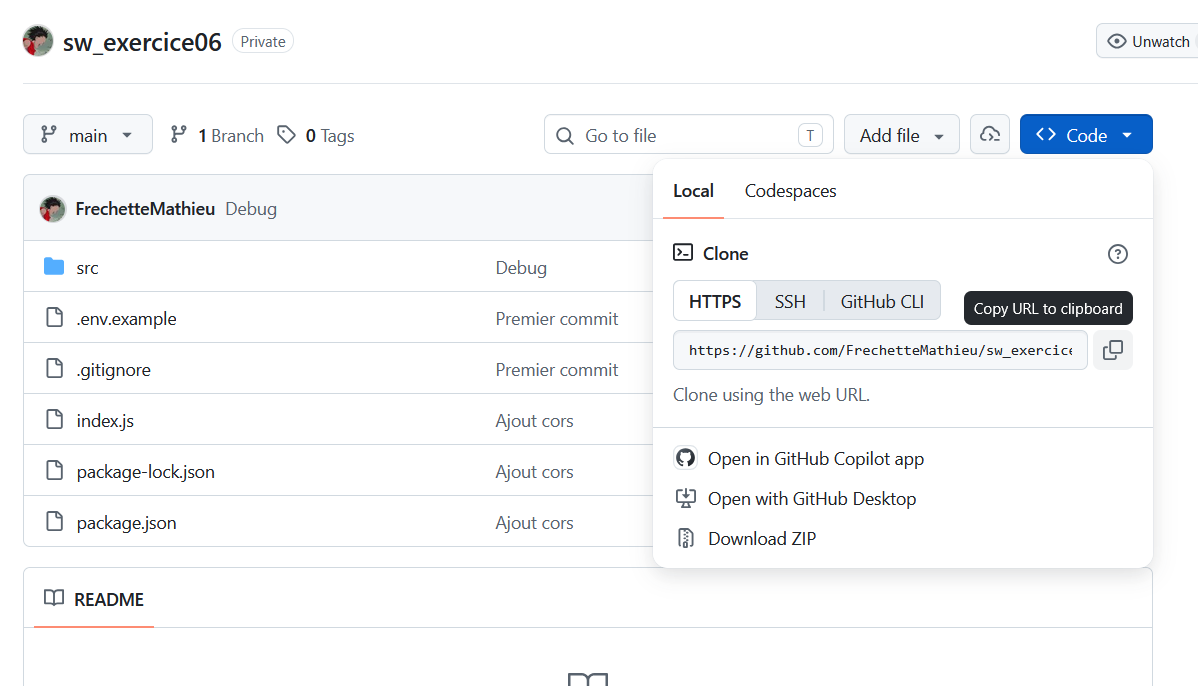This screenshot has height=686, width=1198.
Task: View the 1 Branch link
Action: 217,135
